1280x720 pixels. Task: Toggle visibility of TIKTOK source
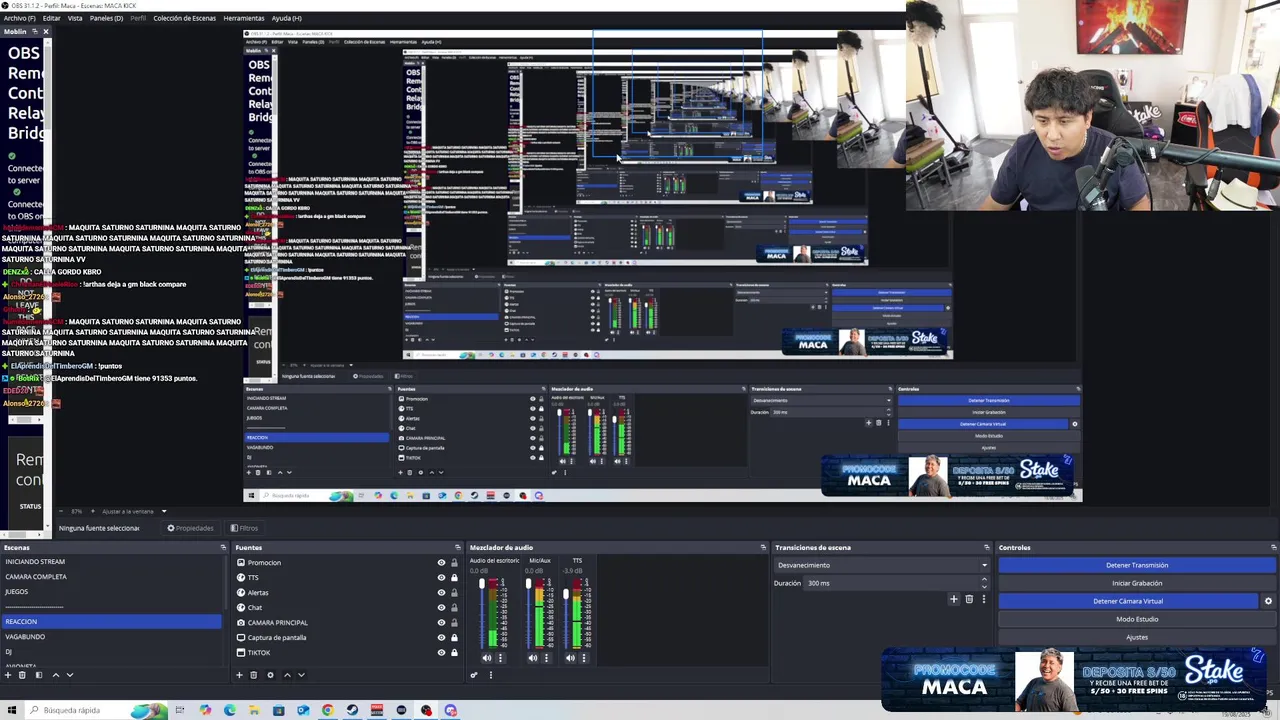tap(441, 653)
